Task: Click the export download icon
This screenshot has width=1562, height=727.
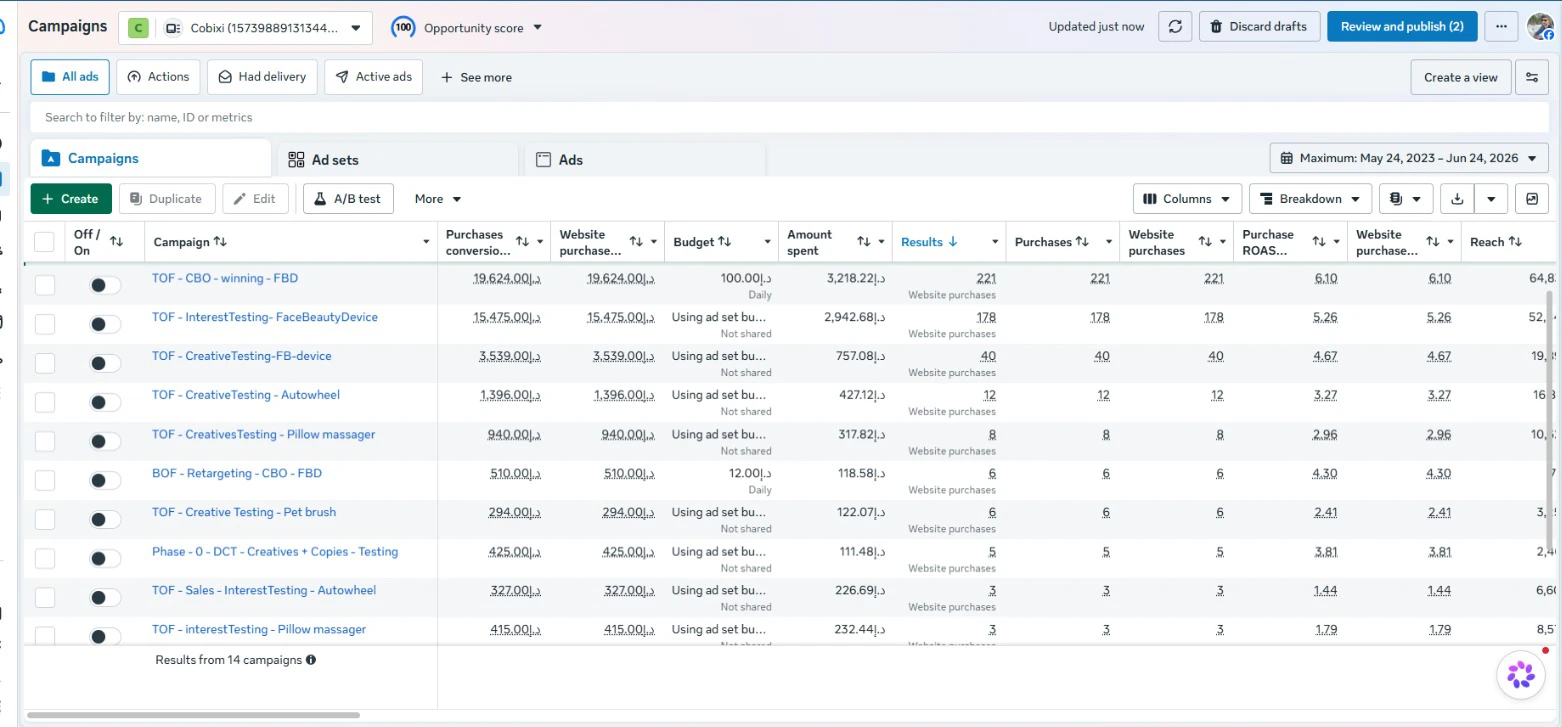Action: (x=1457, y=199)
